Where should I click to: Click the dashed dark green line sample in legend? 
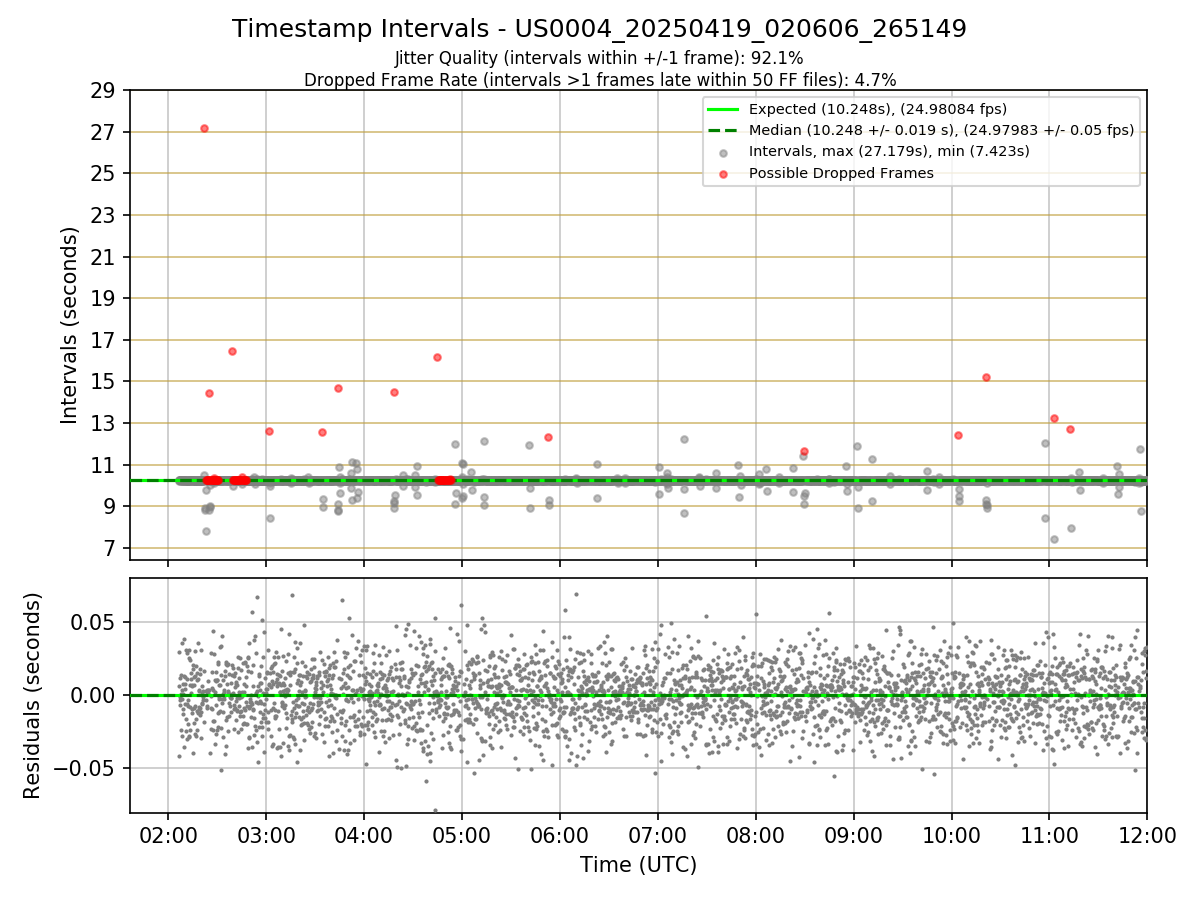724,130
